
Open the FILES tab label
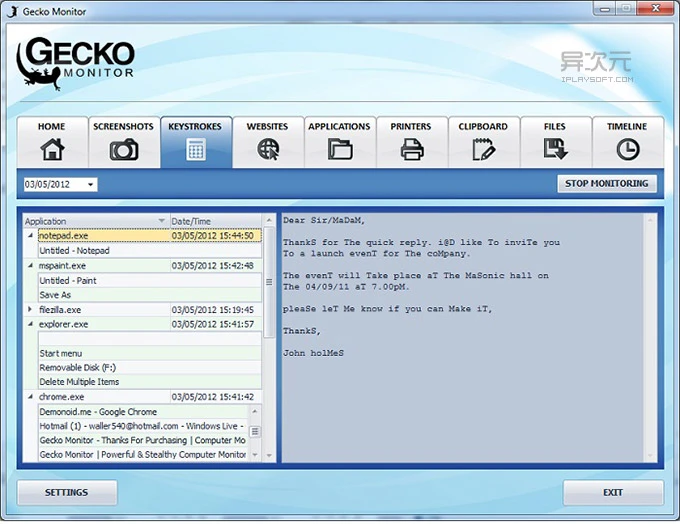pos(555,127)
